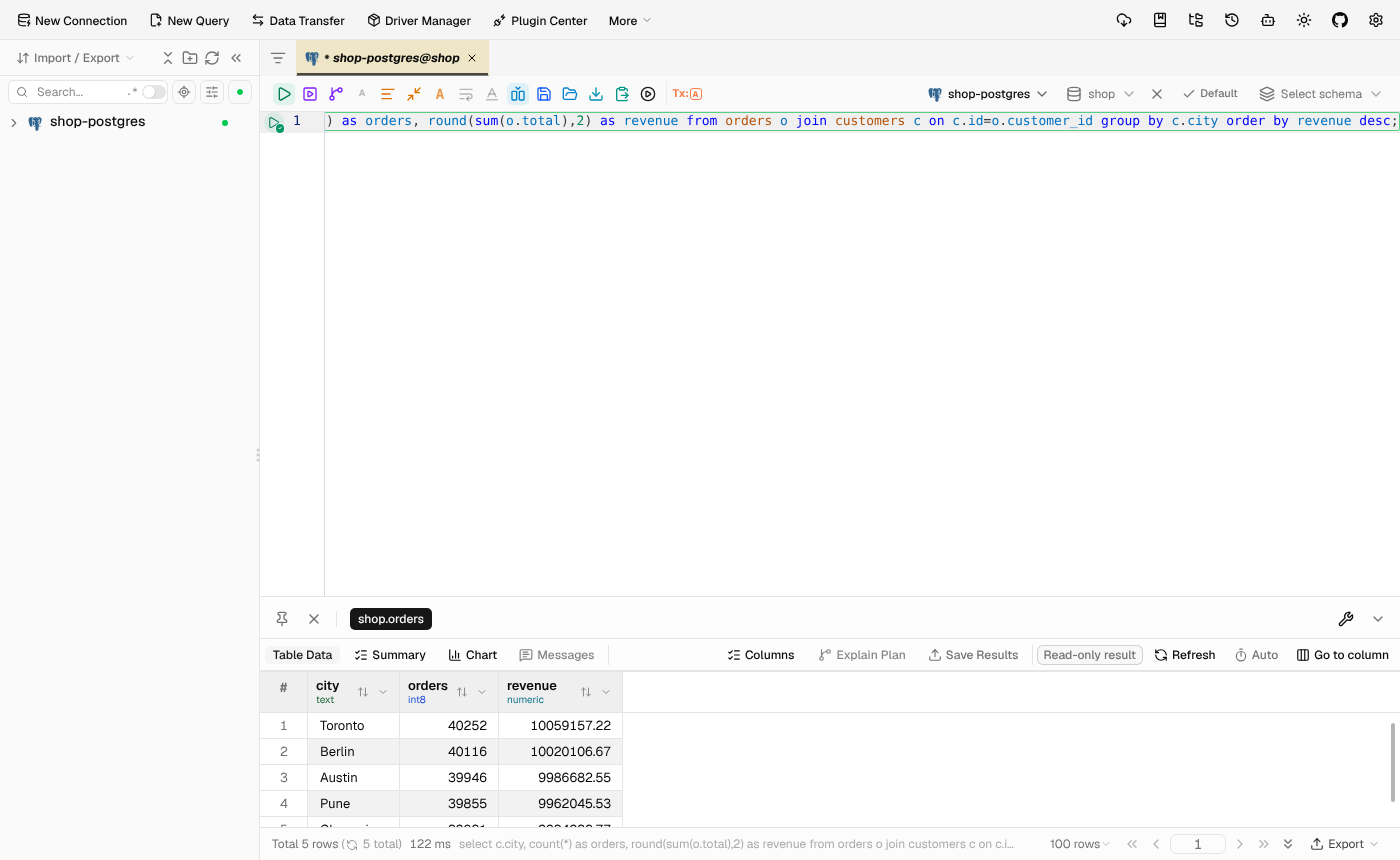Toggle the Tx auto-commit mode indicator

[x=687, y=94]
